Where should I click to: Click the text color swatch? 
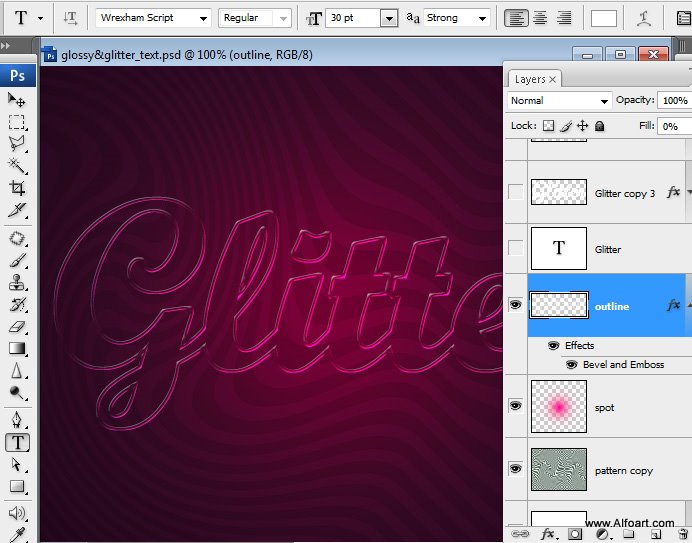pyautogui.click(x=604, y=18)
